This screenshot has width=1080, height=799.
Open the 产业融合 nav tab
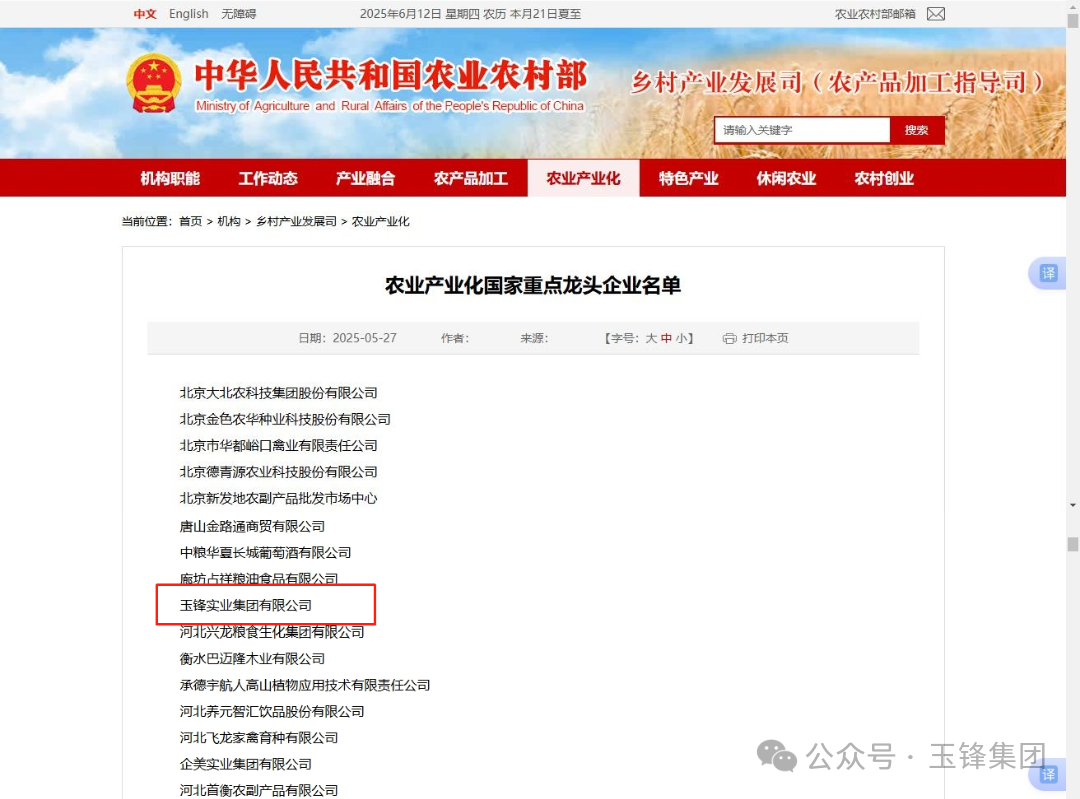point(366,178)
